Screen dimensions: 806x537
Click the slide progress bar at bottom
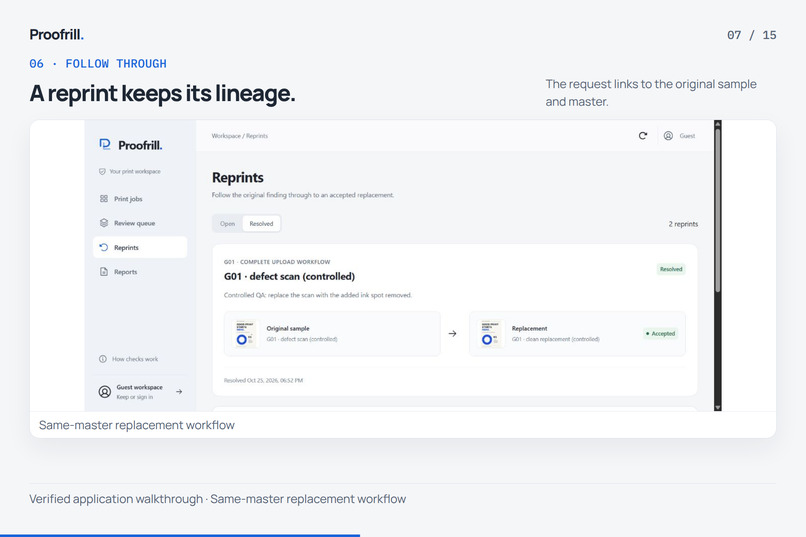(x=180, y=535)
